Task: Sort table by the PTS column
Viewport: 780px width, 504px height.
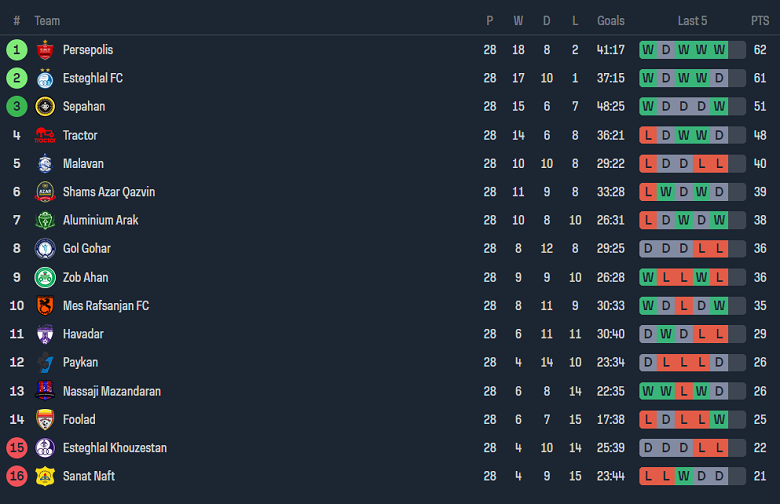Action: point(760,21)
